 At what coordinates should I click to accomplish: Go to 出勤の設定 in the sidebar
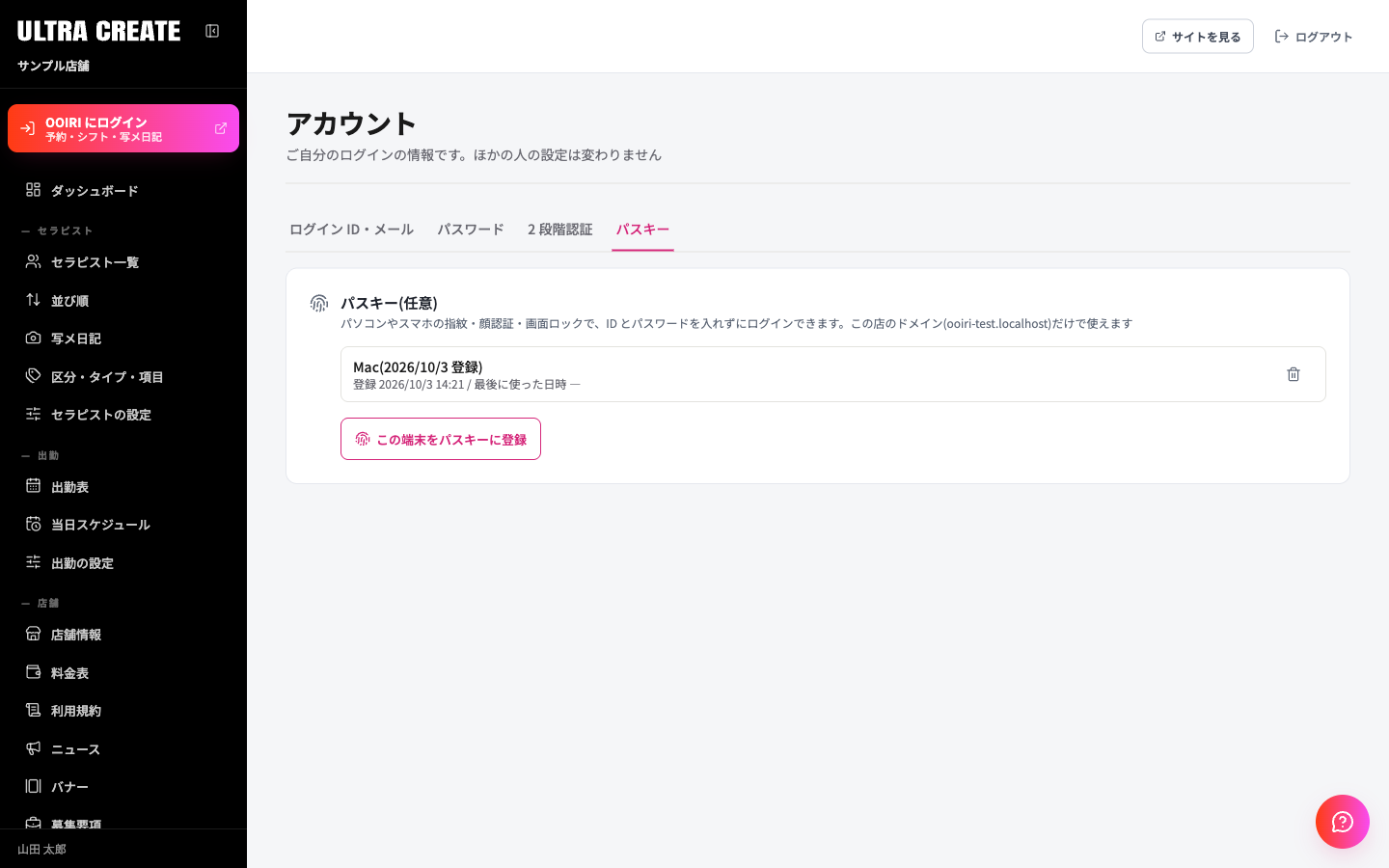123,563
